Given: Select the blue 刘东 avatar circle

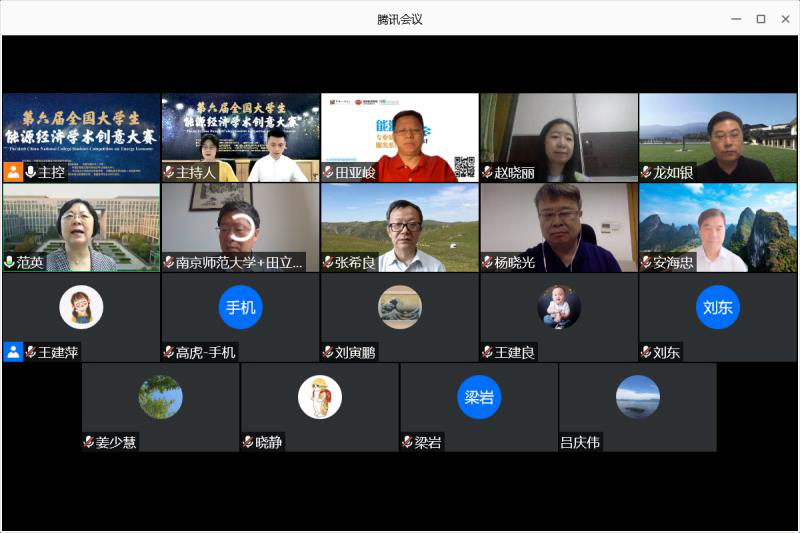Looking at the screenshot, I should click(x=717, y=307).
